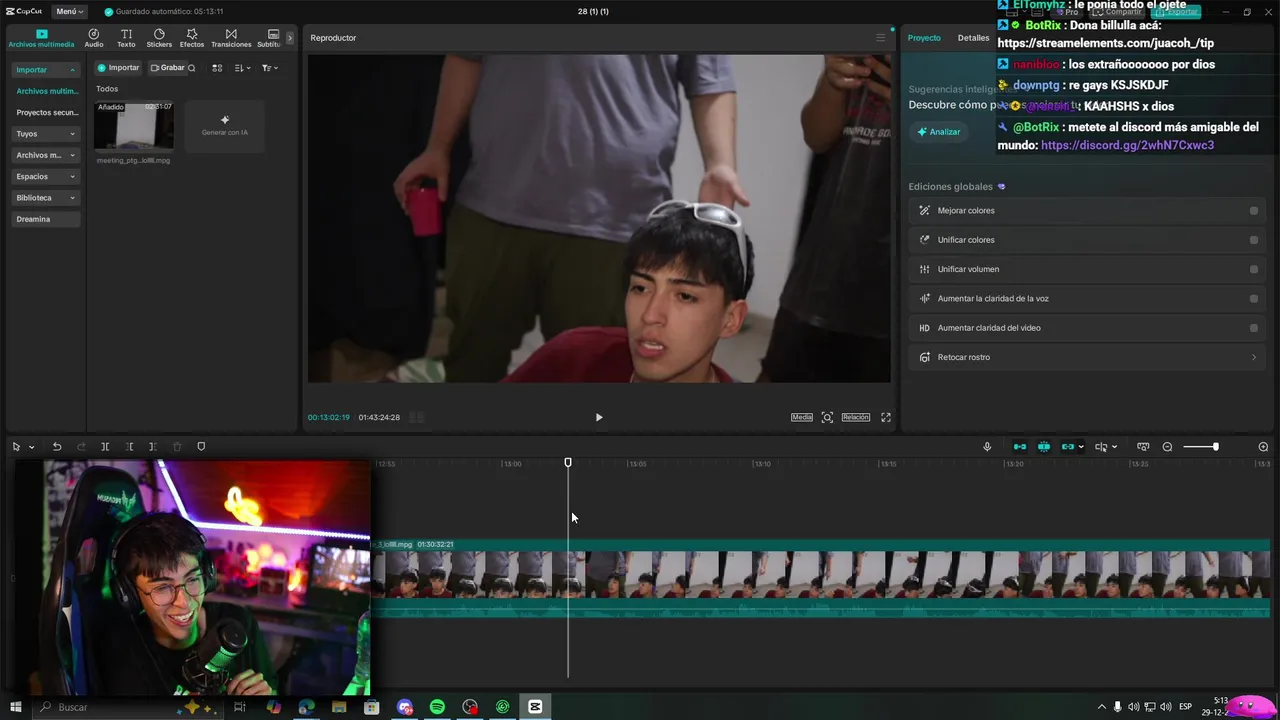The width and height of the screenshot is (1280, 720).
Task: Split the clip at playhead
Action: click(105, 447)
